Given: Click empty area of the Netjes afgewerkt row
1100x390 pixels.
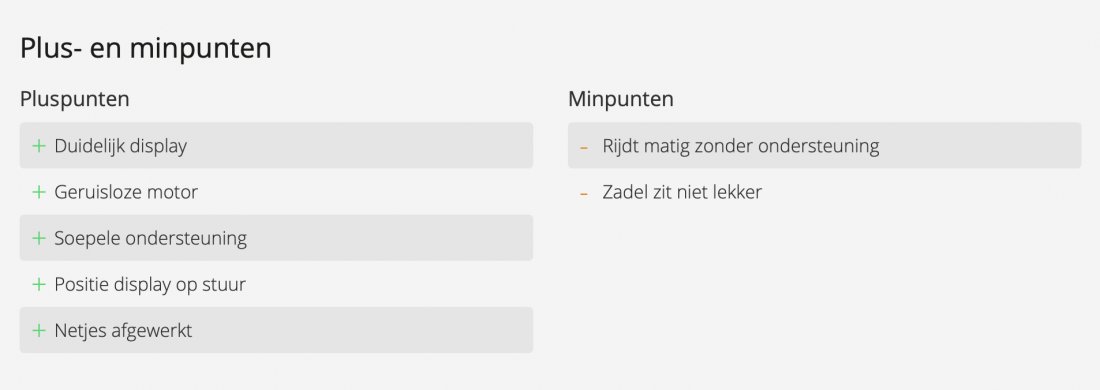Looking at the screenshot, I should pyautogui.click(x=361, y=330).
